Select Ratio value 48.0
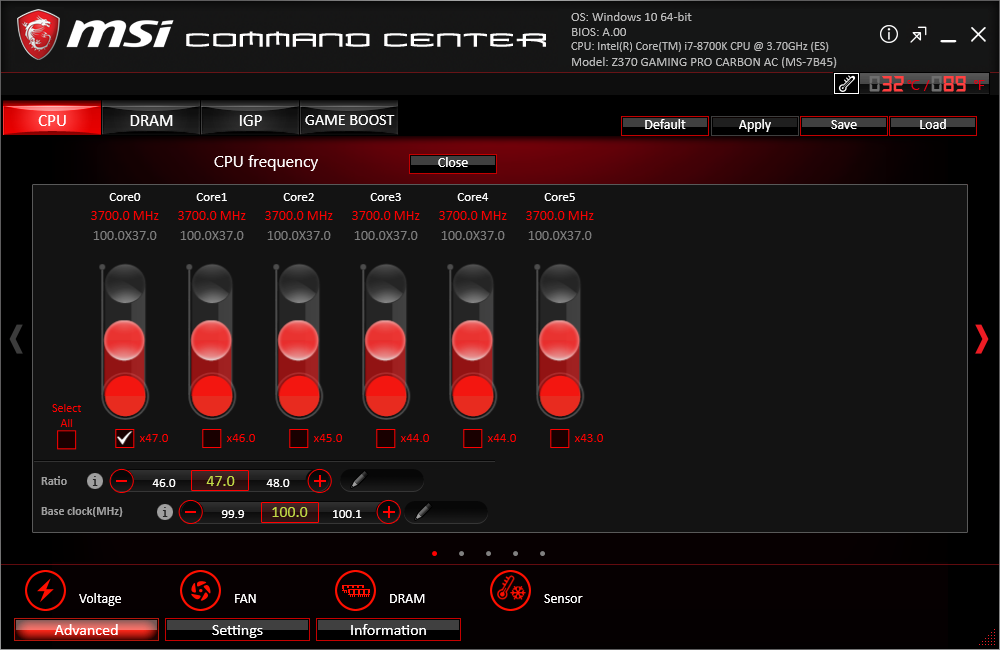 tap(277, 483)
